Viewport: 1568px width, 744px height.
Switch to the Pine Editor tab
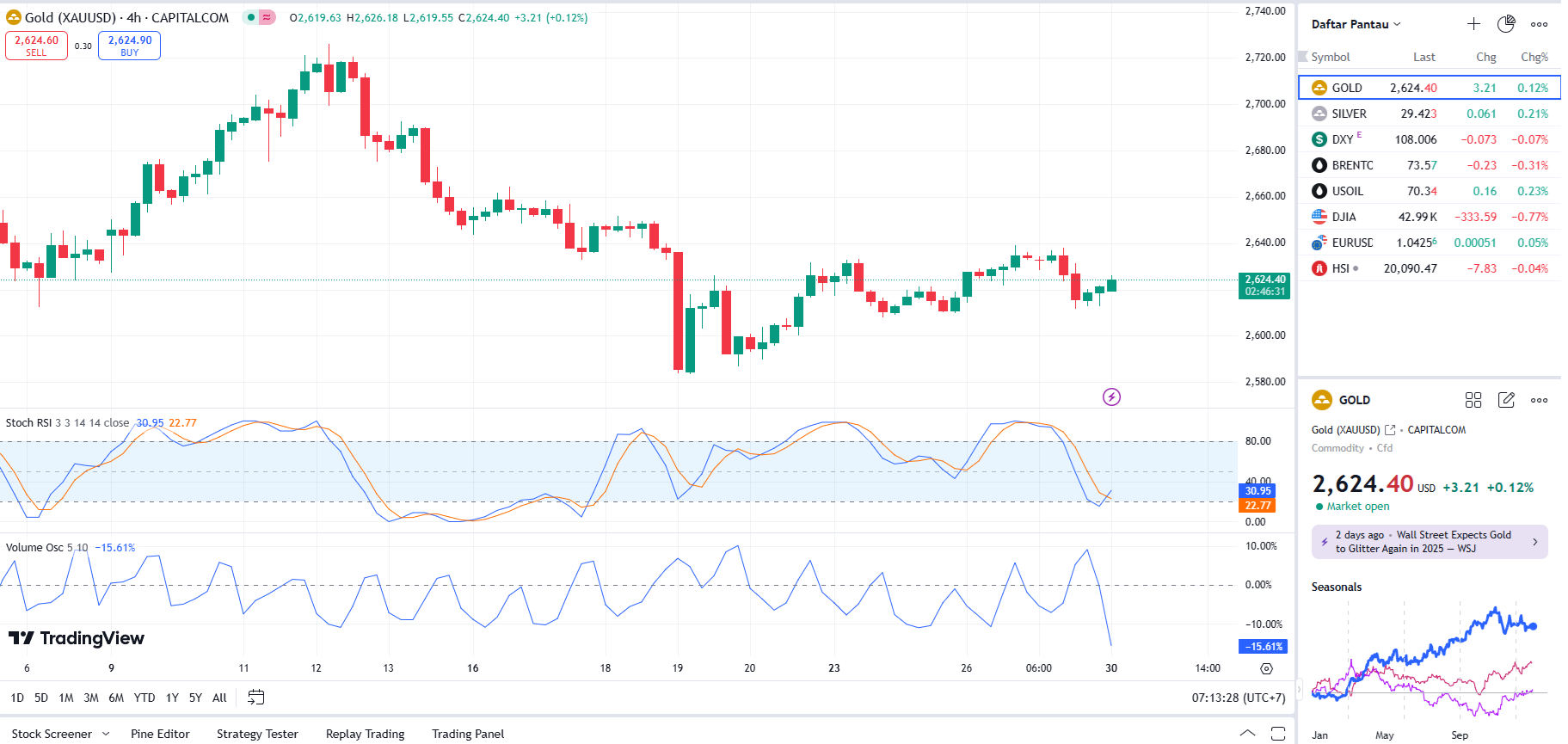coord(160,734)
